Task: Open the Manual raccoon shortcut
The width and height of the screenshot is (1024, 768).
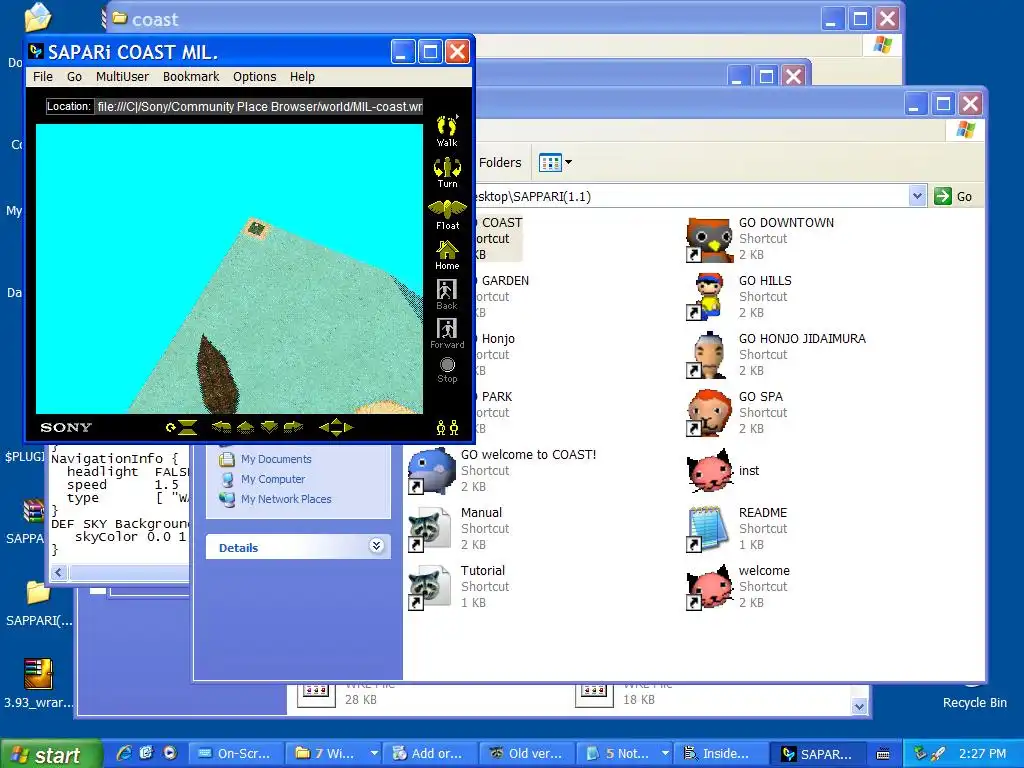Action: (430, 529)
